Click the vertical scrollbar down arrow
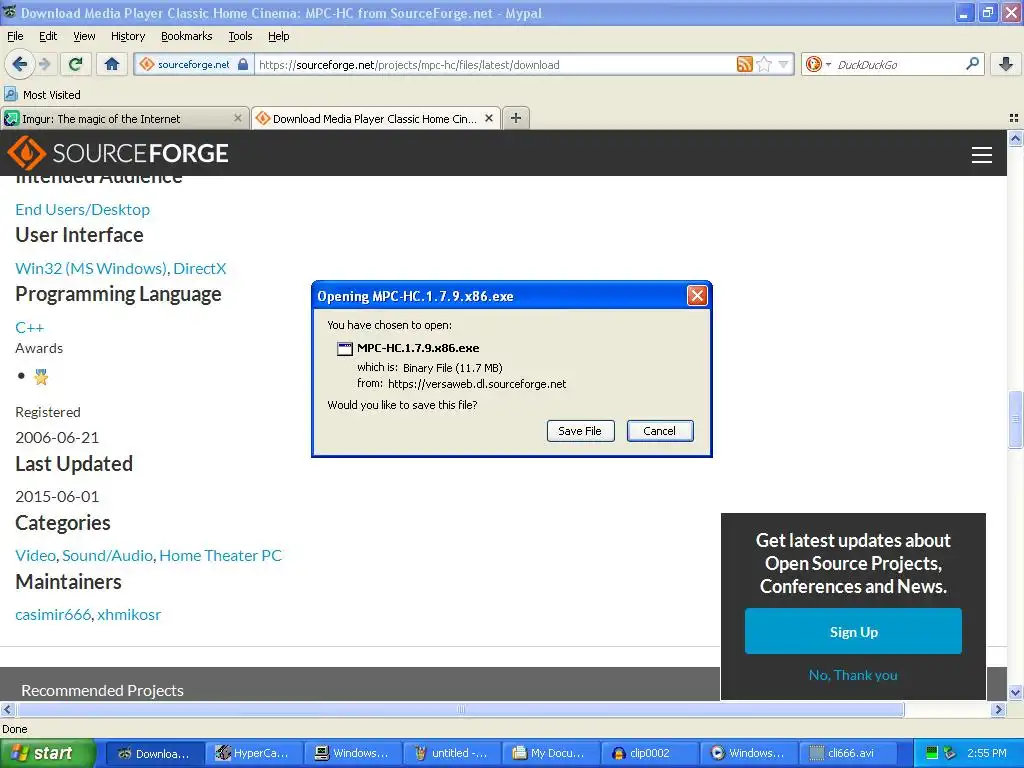Image resolution: width=1024 pixels, height=768 pixels. click(1015, 692)
